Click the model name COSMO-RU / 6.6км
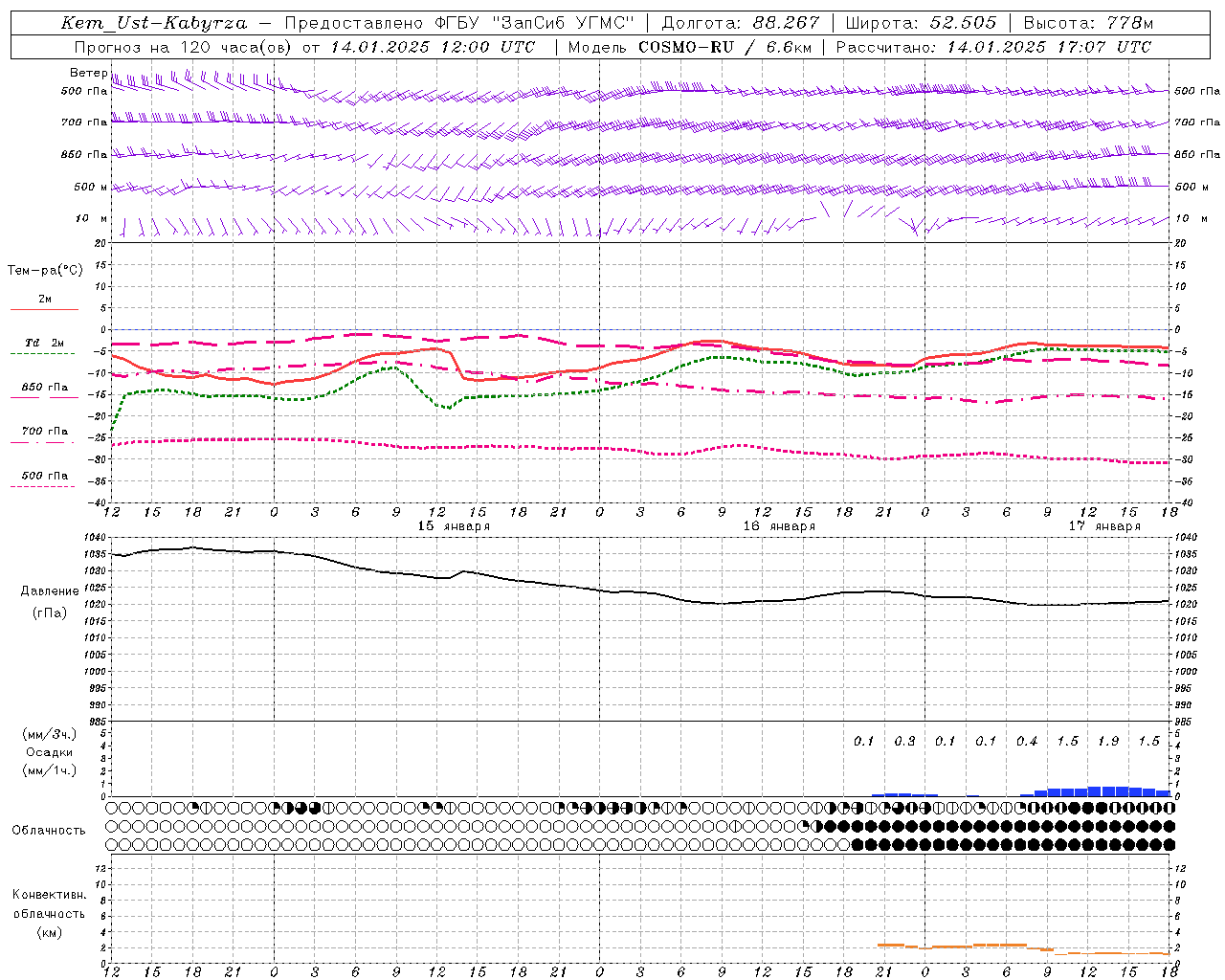Screen dimensions: 1225x980 tap(724, 47)
